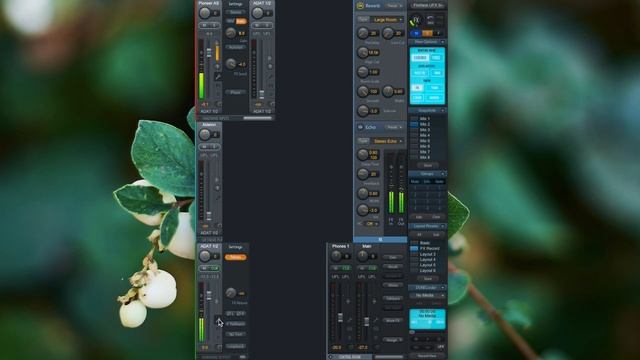640x360 pixels.
Task: Open the Echo high cut dropdown showing Off
Action: coord(371,224)
